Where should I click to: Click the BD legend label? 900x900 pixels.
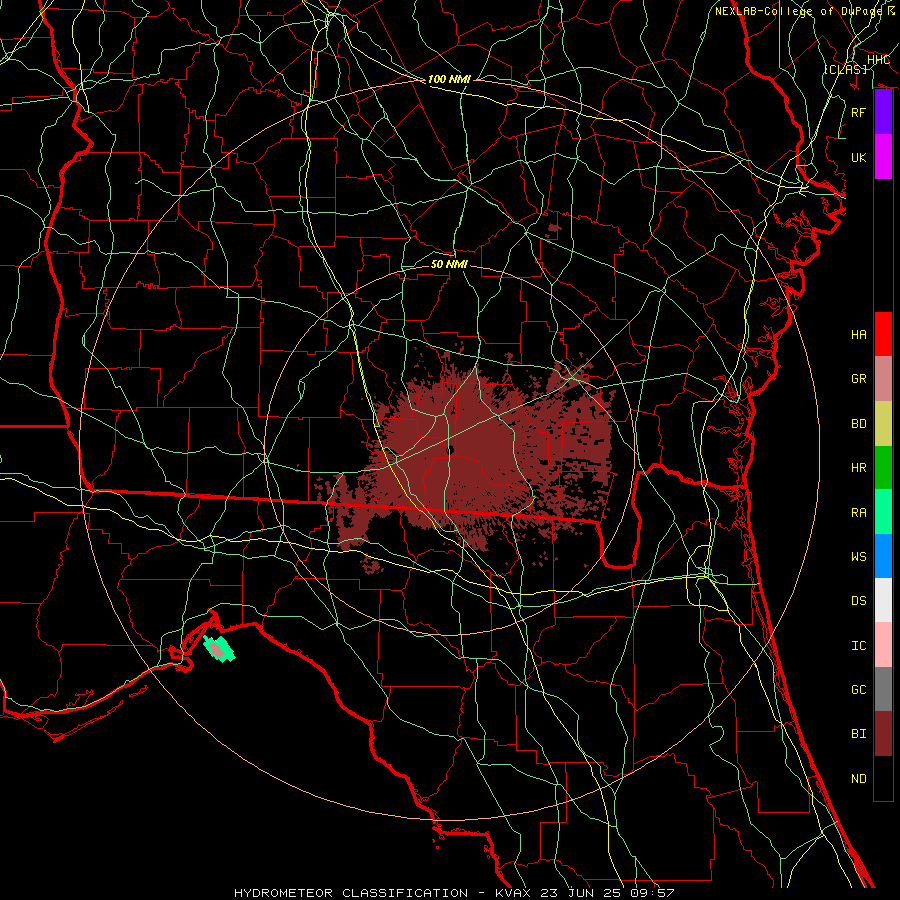pyautogui.click(x=858, y=424)
